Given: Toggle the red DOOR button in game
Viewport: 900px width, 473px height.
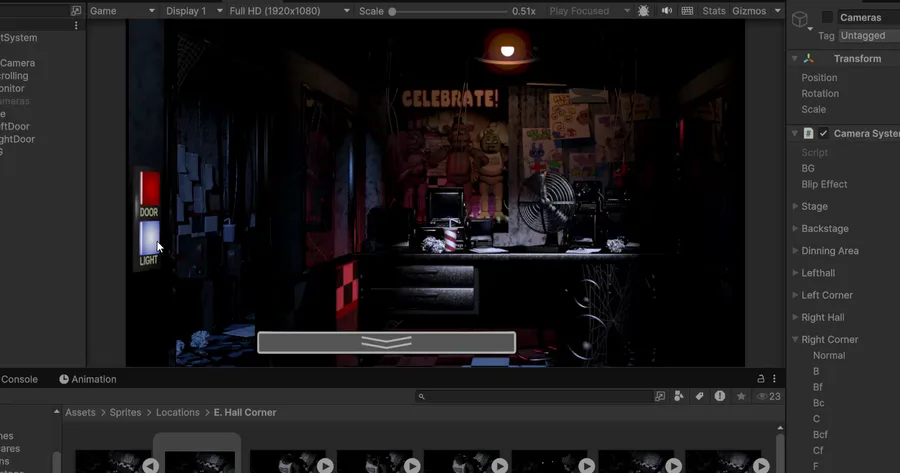Looking at the screenshot, I should (x=150, y=188).
